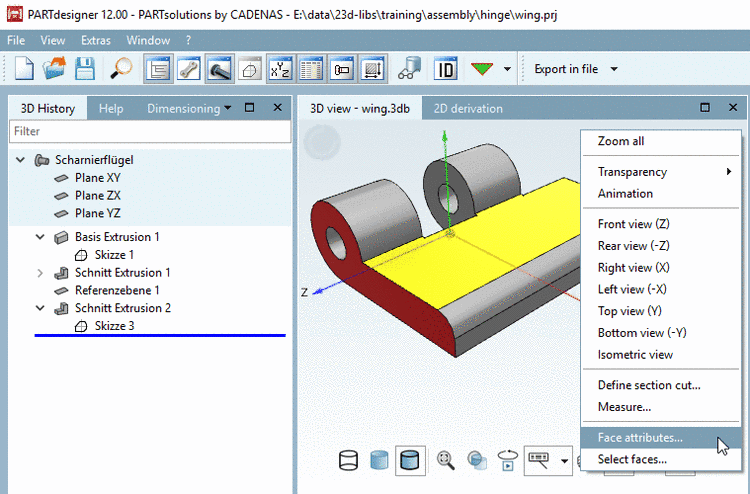This screenshot has height=494, width=750.
Task: Switch to the 3D History tab
Action: click(48, 109)
